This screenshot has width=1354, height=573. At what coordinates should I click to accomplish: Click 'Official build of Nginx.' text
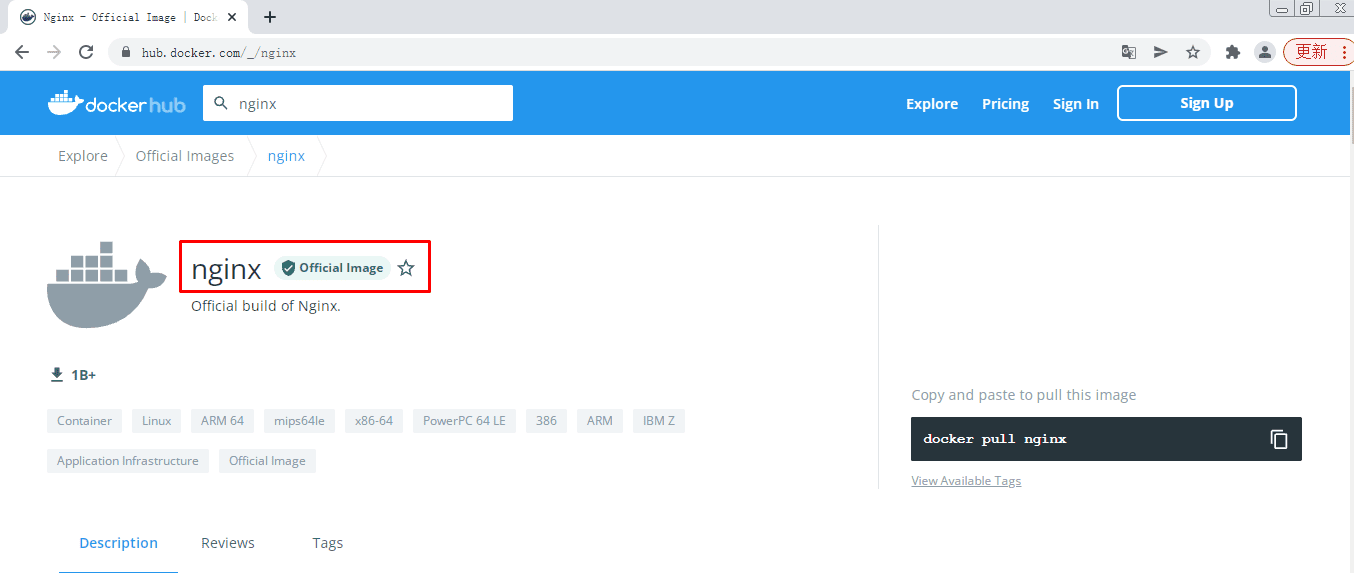point(266,306)
